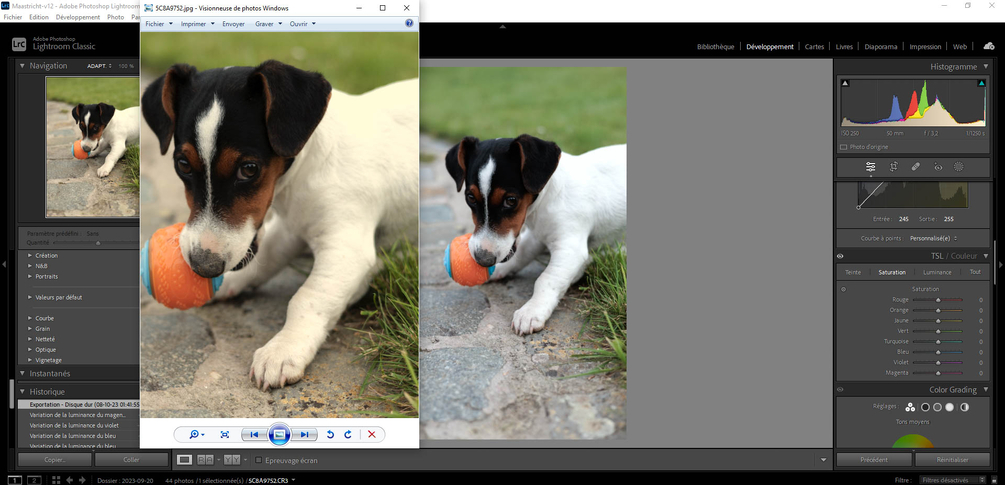Go to next photo in viewer

click(x=304, y=434)
